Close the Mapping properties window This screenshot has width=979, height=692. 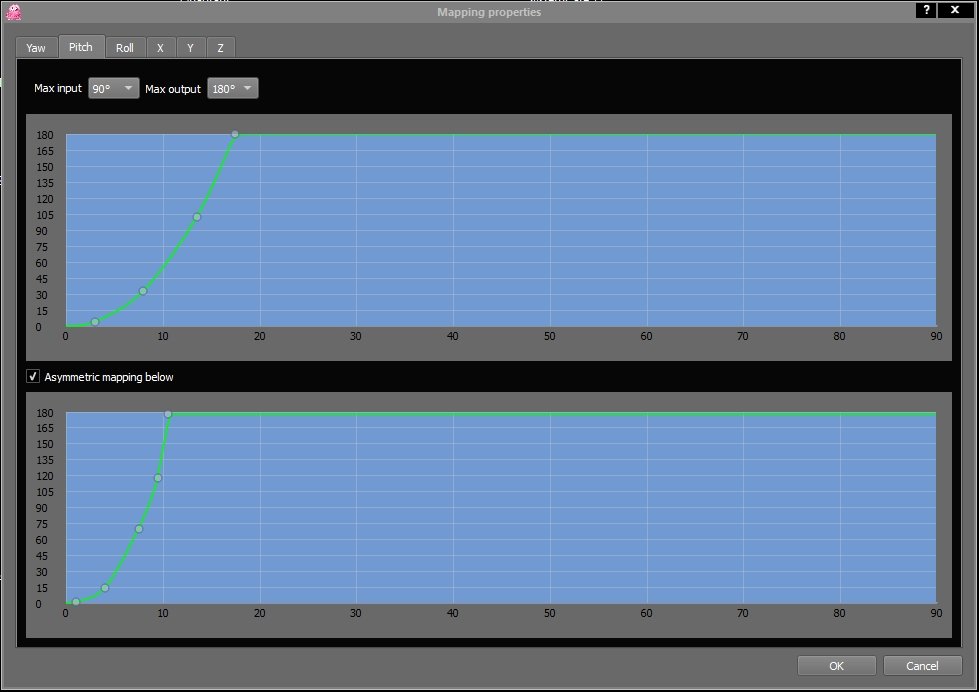tap(956, 9)
